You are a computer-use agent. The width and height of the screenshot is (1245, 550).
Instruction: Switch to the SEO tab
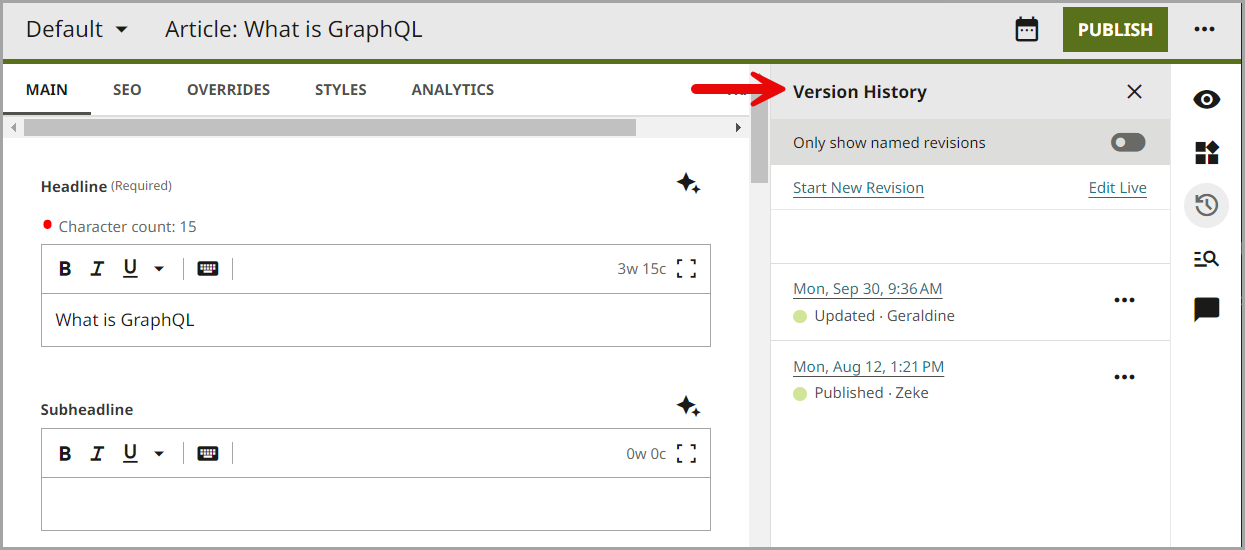pos(127,90)
